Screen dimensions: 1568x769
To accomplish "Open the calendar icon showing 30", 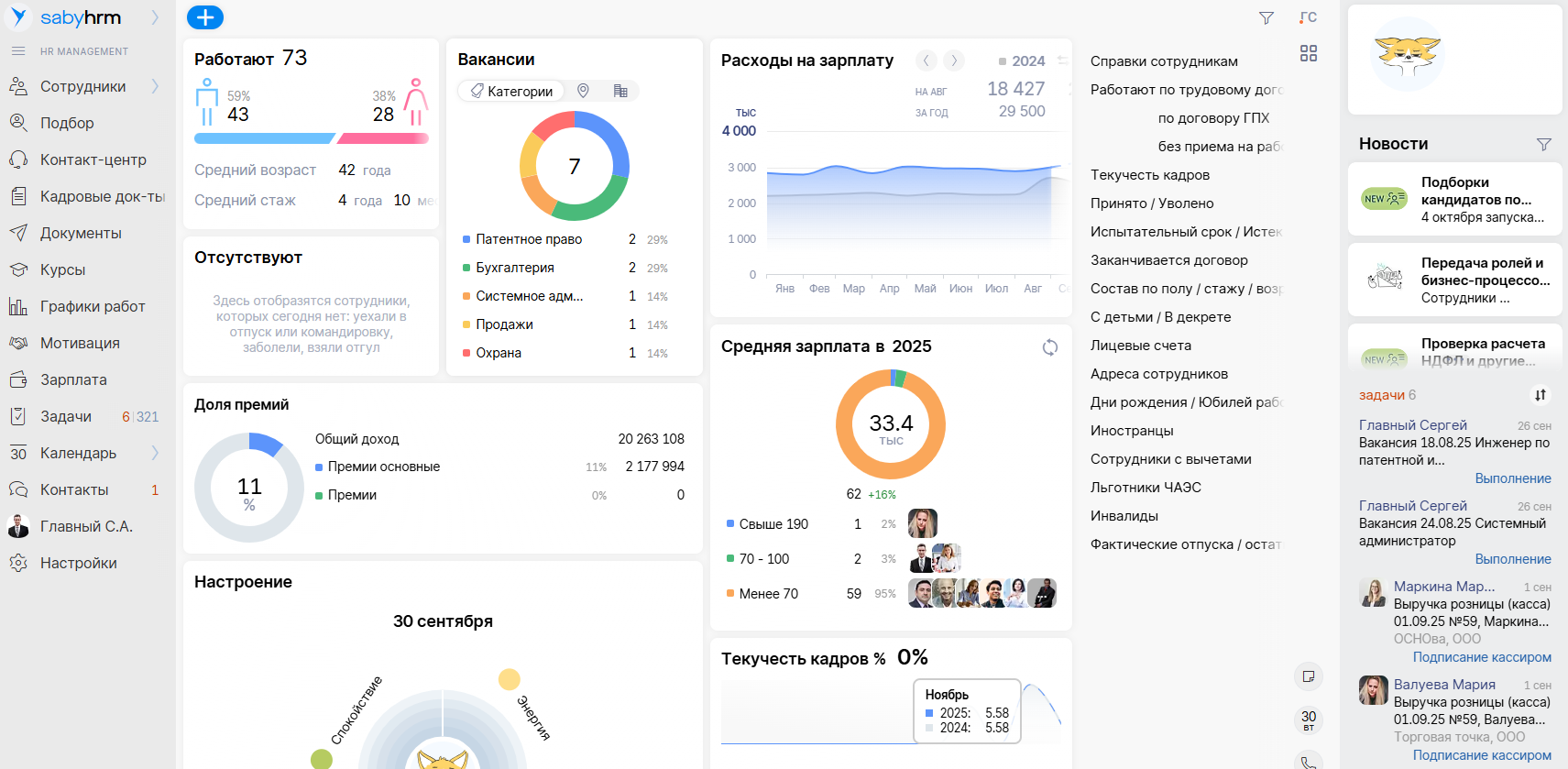I will pyautogui.click(x=1309, y=720).
